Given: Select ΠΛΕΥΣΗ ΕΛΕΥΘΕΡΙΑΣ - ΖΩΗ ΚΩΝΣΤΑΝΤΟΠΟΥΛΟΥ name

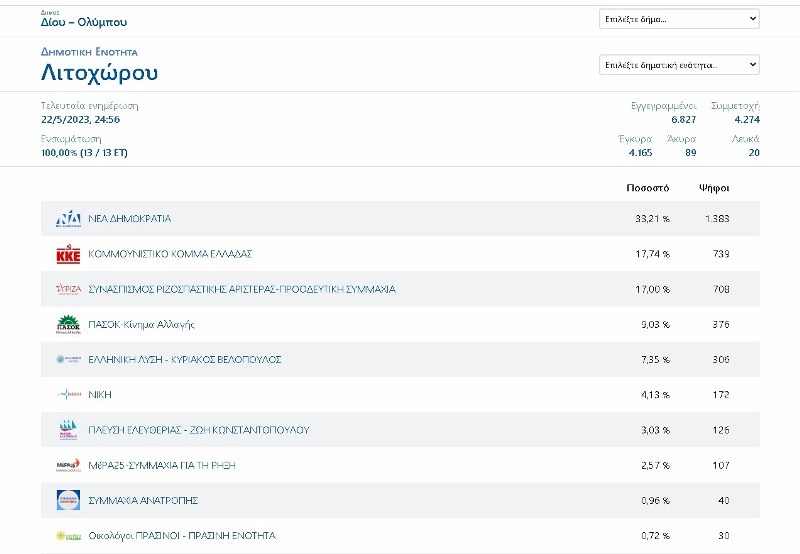Looking at the screenshot, I should tap(199, 430).
